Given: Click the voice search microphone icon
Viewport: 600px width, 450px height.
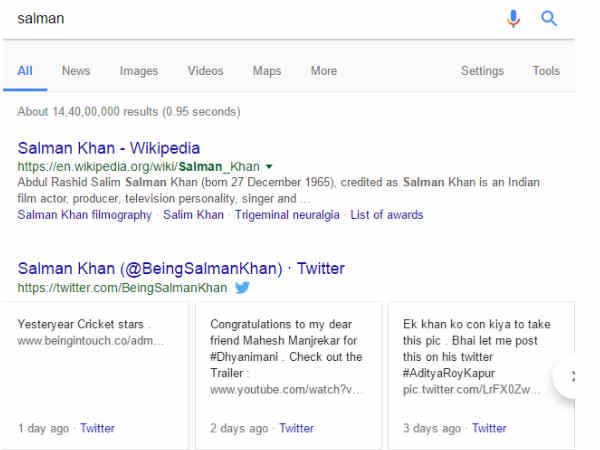Looking at the screenshot, I should point(513,19).
